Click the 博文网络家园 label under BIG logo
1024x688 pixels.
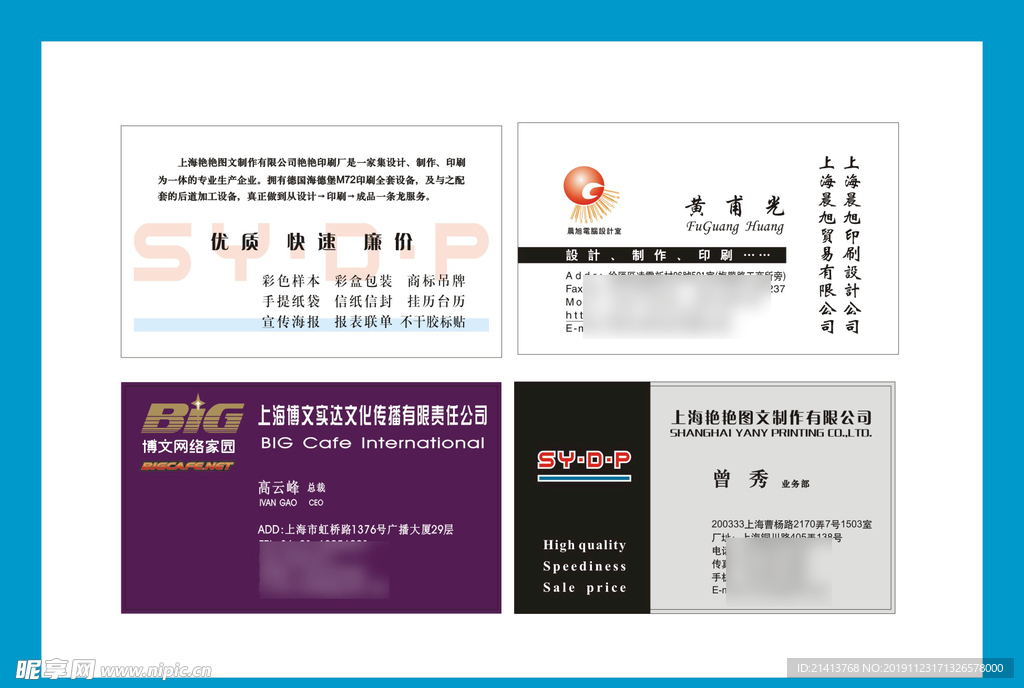click(188, 447)
